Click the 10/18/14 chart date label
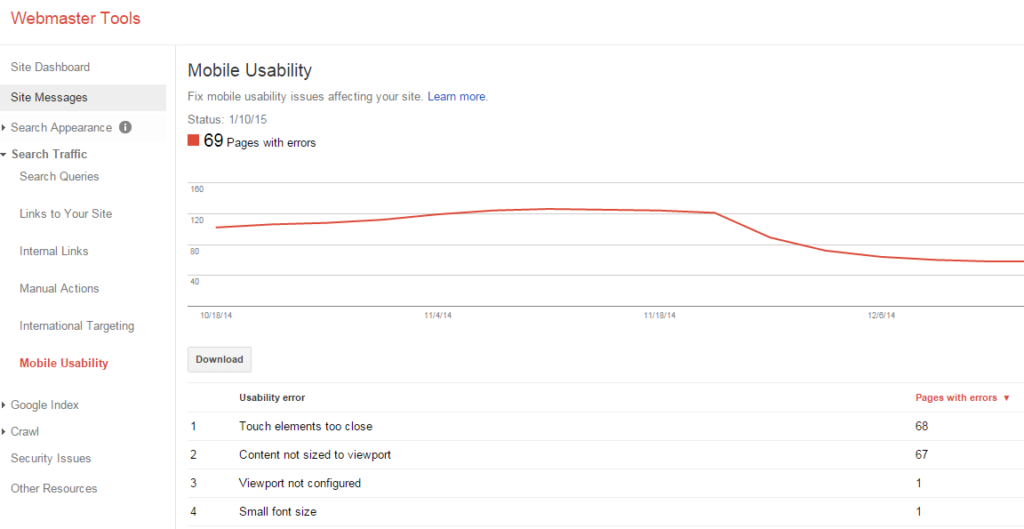Screen dimensions: 1024x529 [216, 315]
